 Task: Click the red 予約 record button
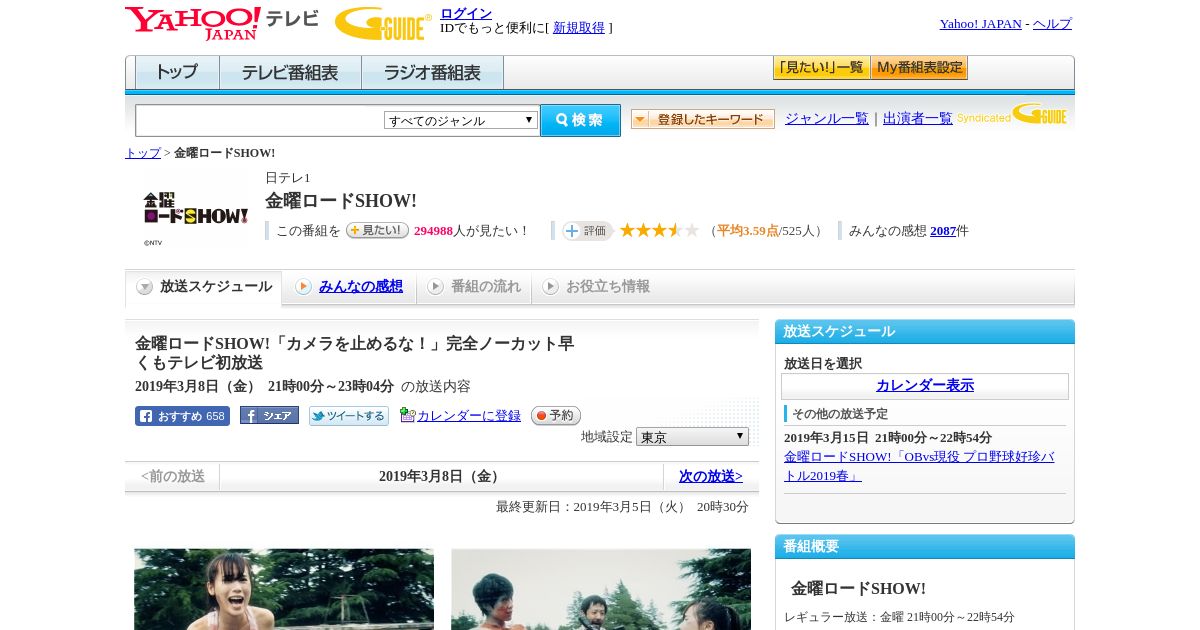pos(556,415)
